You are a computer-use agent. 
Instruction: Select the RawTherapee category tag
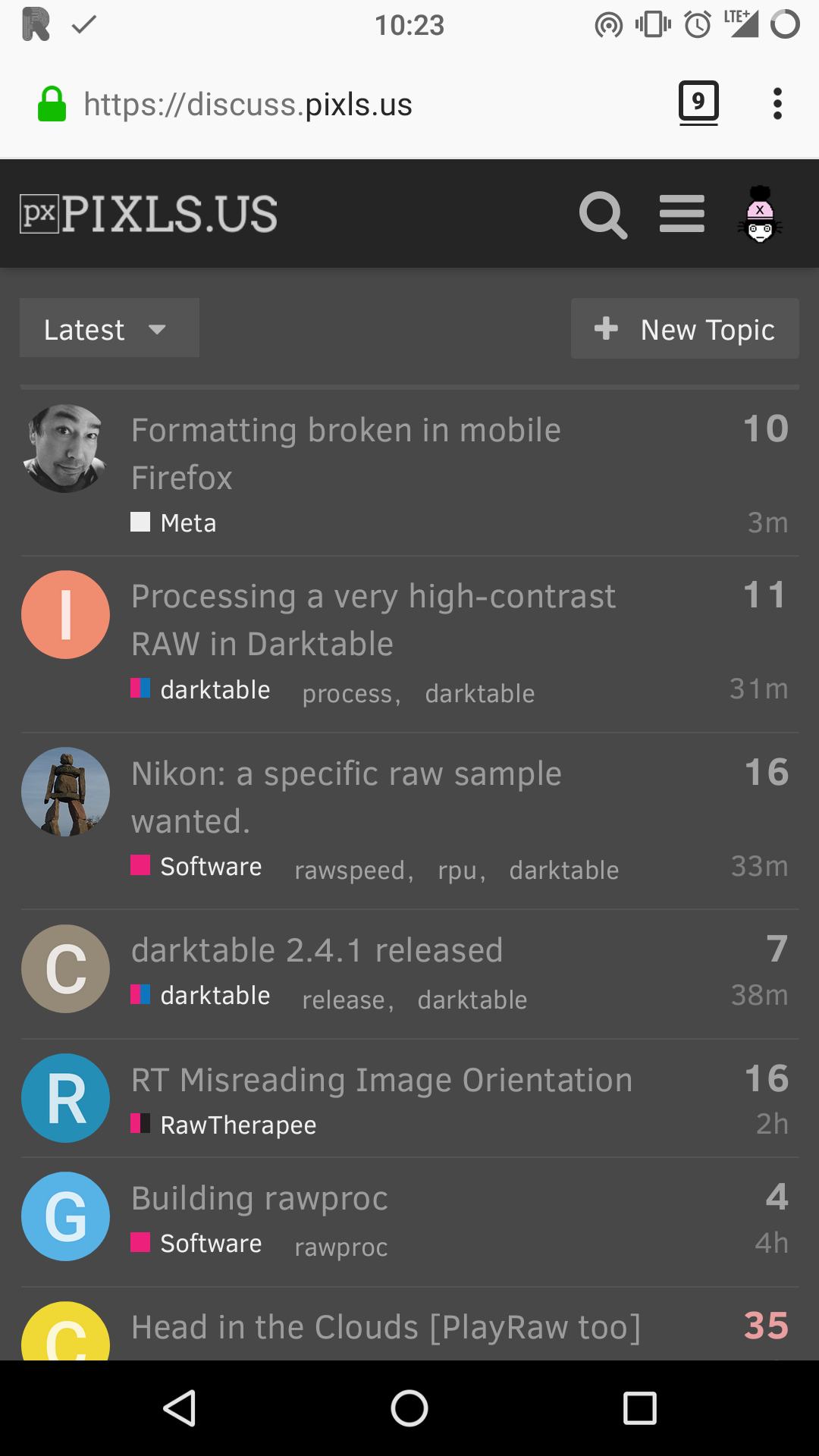coord(224,1125)
